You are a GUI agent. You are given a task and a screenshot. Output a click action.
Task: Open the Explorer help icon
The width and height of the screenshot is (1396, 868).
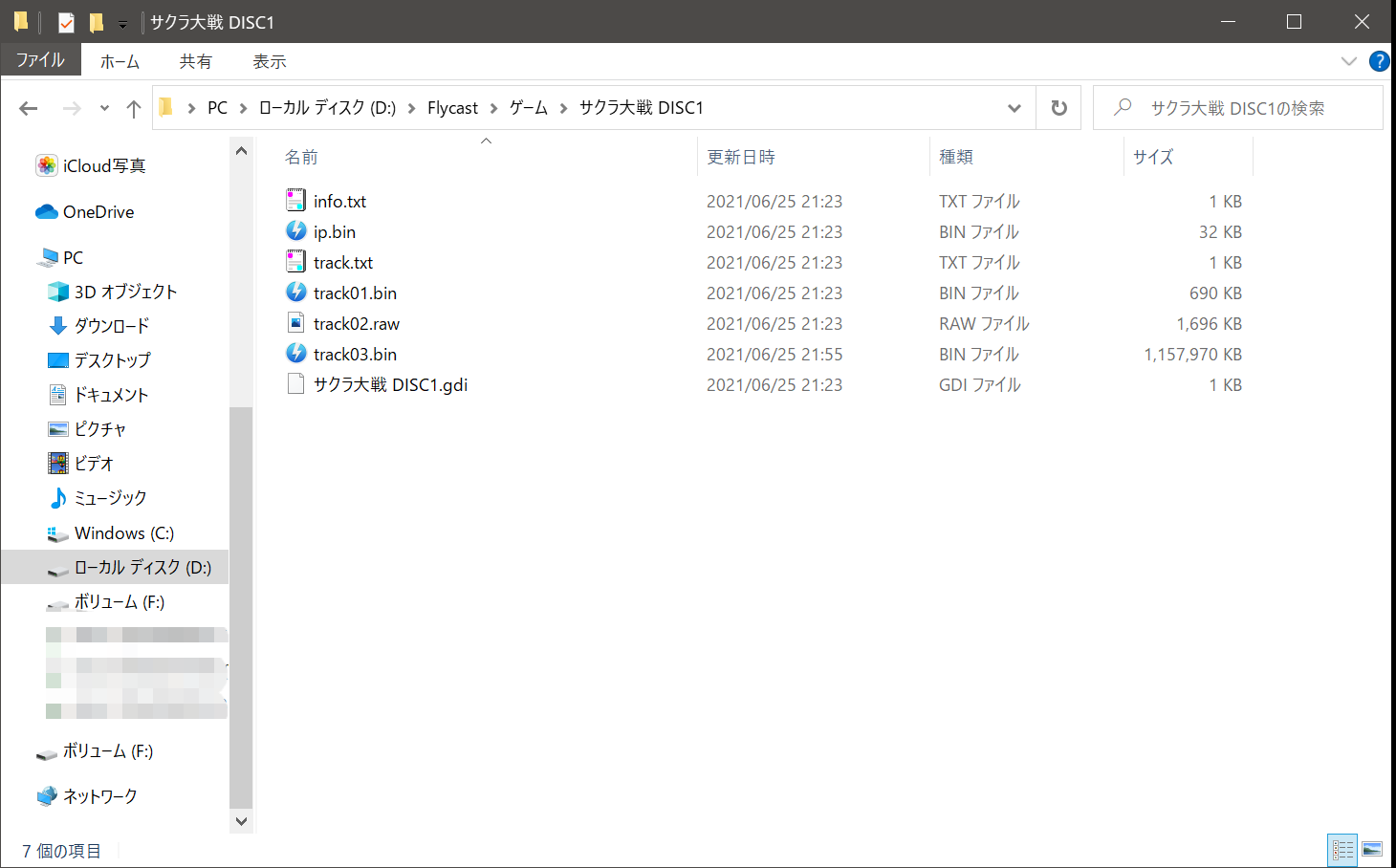tap(1379, 61)
